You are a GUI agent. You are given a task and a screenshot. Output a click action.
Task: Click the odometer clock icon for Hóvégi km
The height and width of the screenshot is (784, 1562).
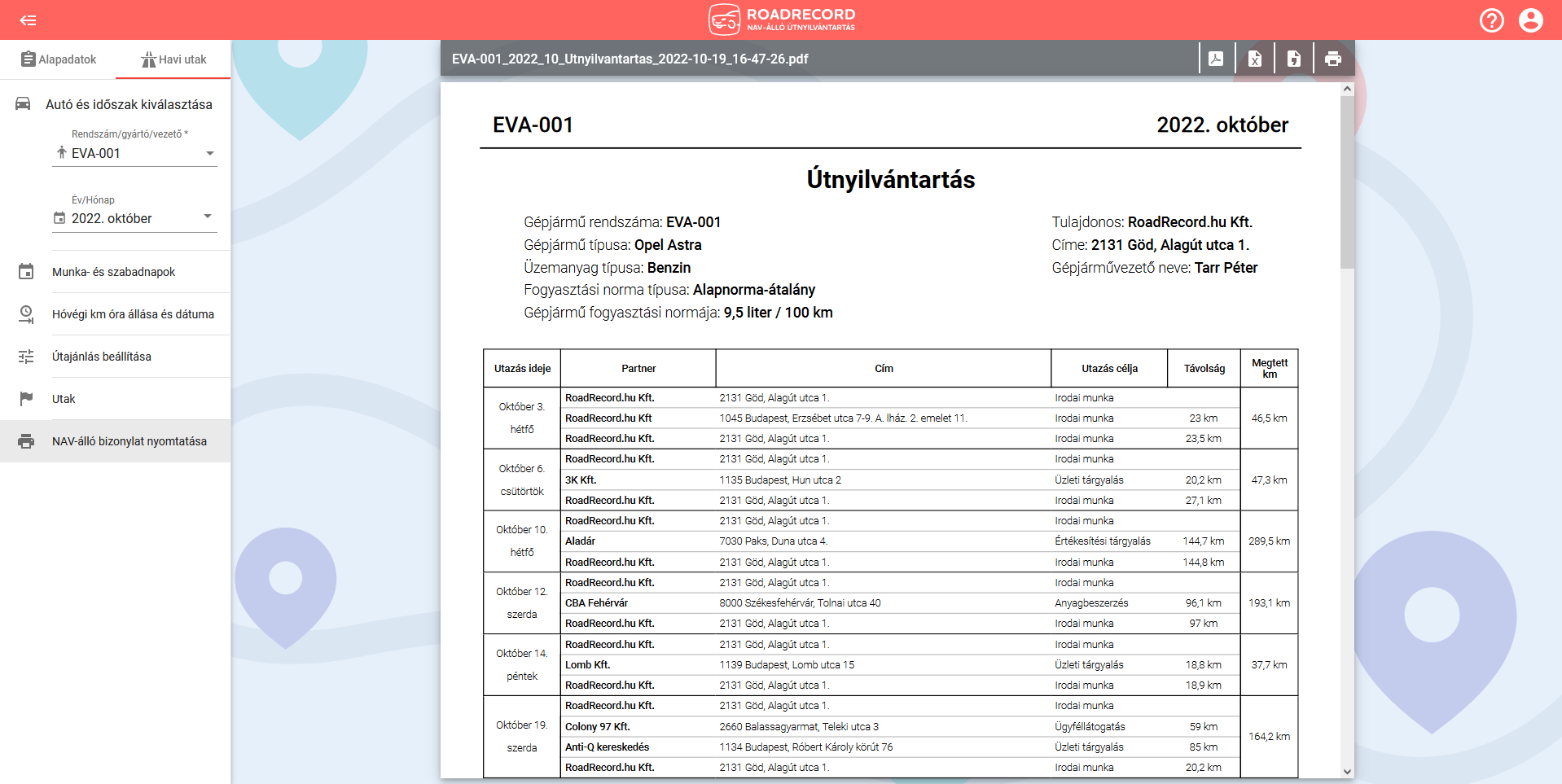pyautogui.click(x=26, y=314)
